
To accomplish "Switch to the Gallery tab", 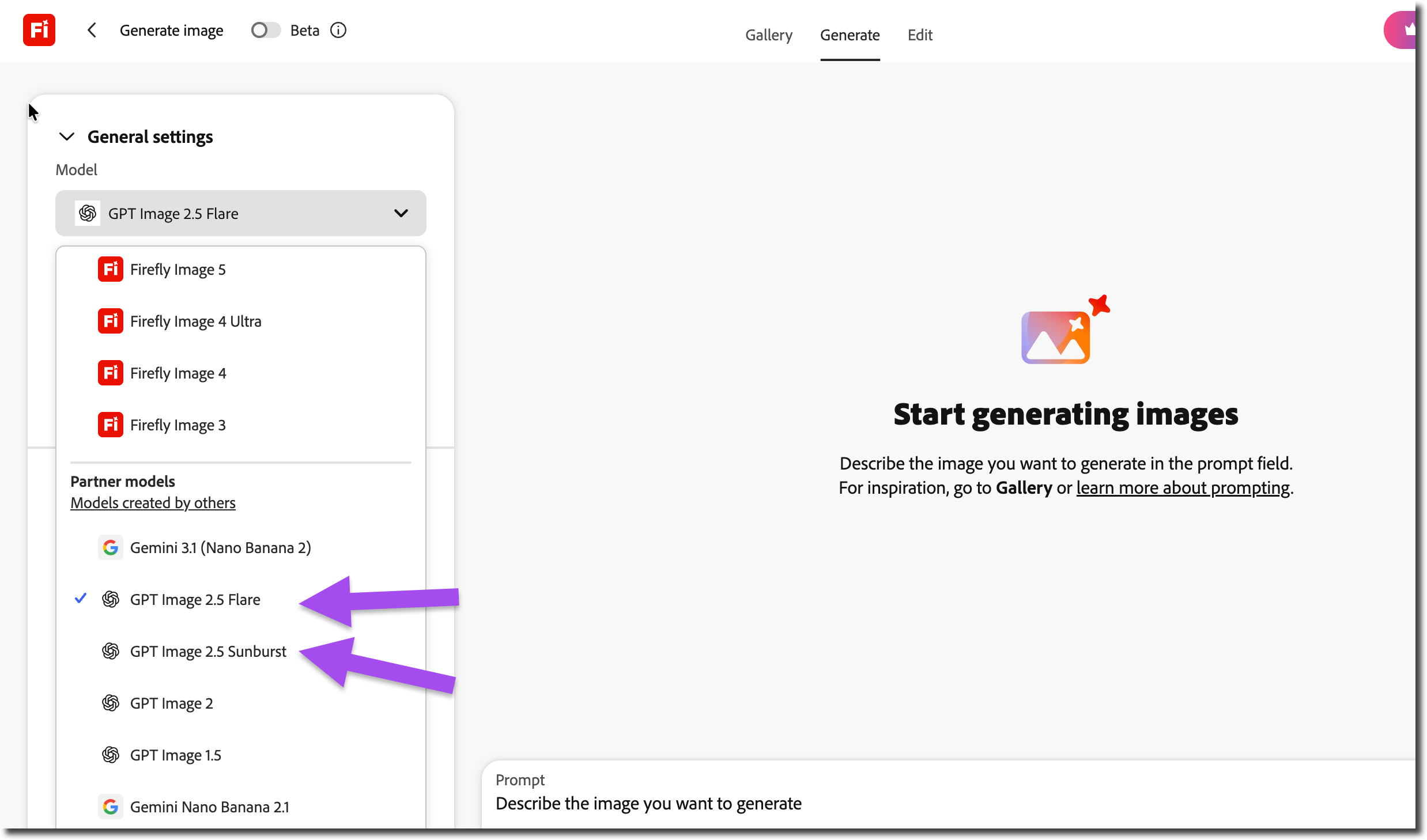I will click(769, 35).
